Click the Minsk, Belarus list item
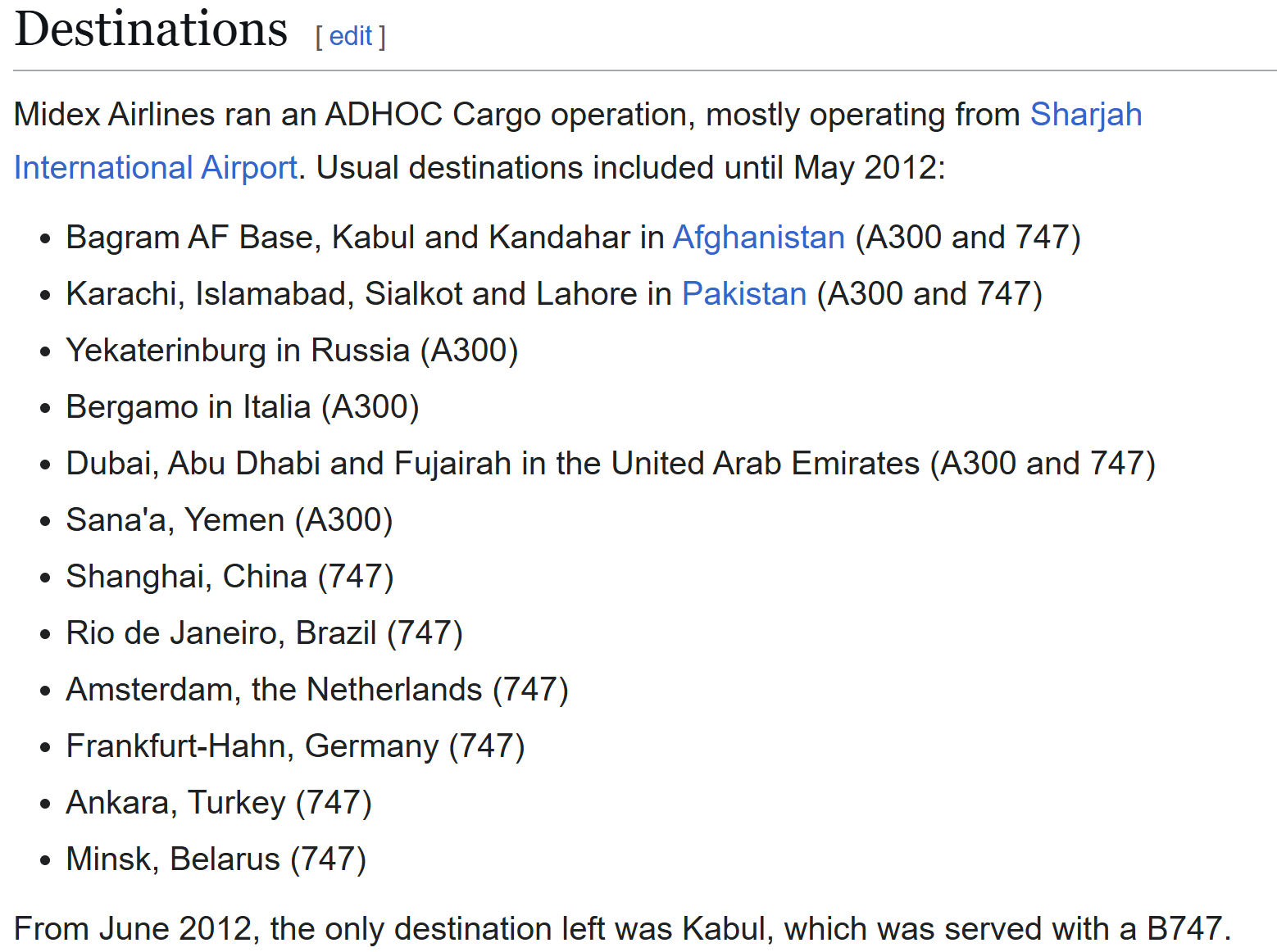Screen dimensions: 1277x952 coord(216,859)
